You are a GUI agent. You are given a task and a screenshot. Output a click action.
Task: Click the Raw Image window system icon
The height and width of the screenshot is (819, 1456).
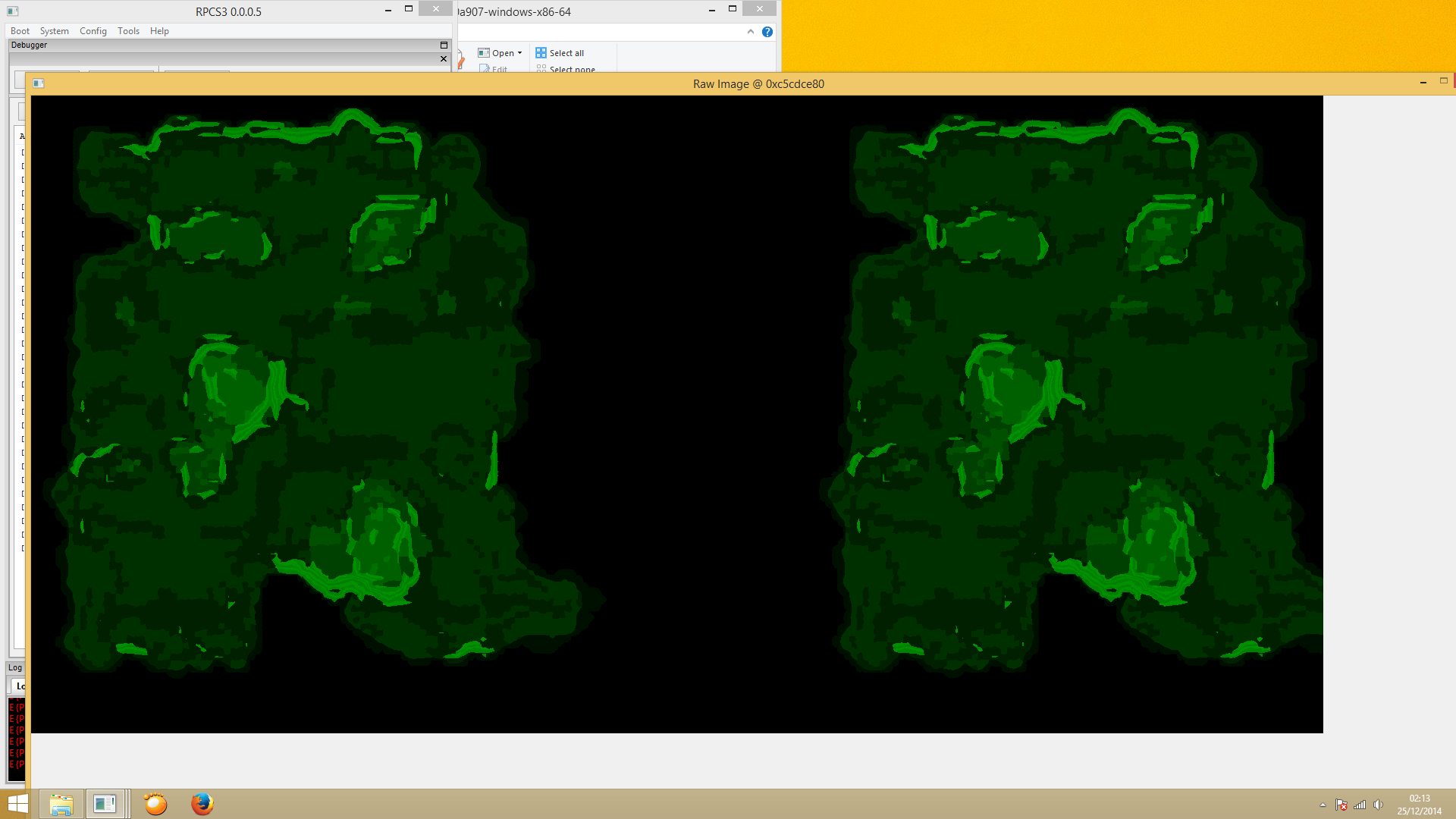pyautogui.click(x=39, y=83)
